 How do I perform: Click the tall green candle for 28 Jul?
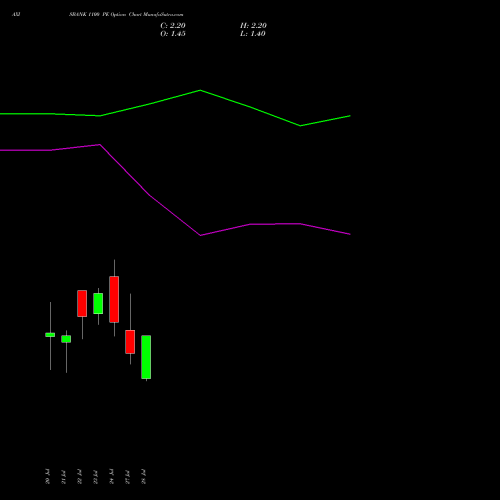pos(146,357)
